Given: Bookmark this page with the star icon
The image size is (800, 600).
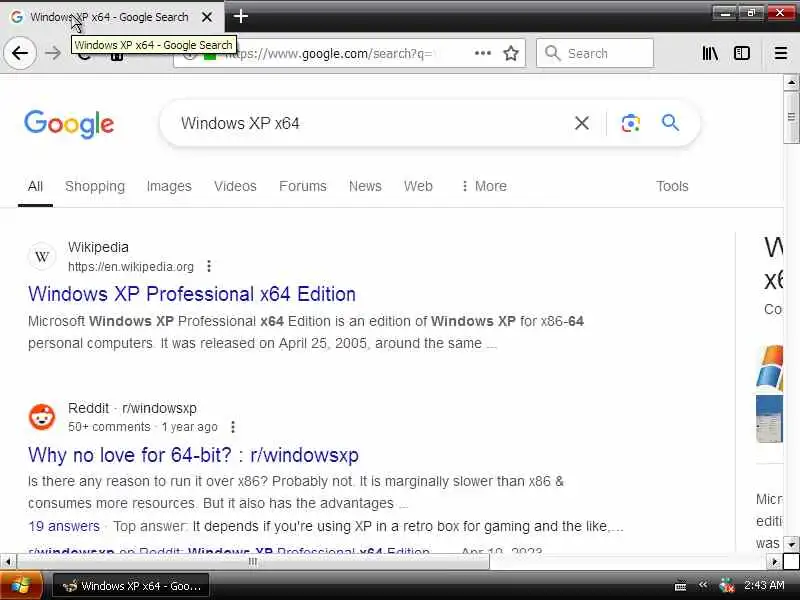Looking at the screenshot, I should [511, 53].
